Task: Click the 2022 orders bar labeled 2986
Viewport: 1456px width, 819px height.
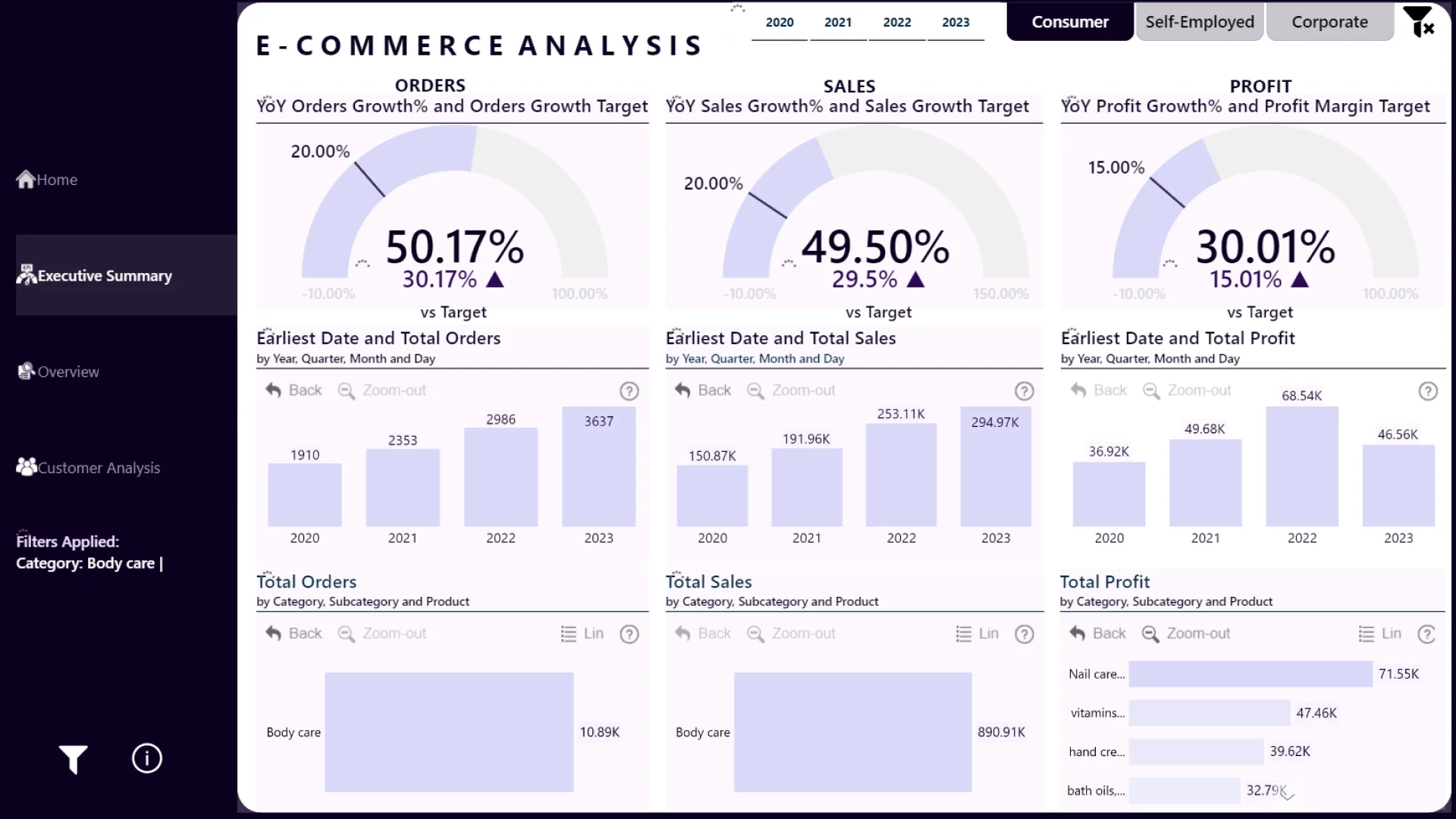Action: coord(500,477)
